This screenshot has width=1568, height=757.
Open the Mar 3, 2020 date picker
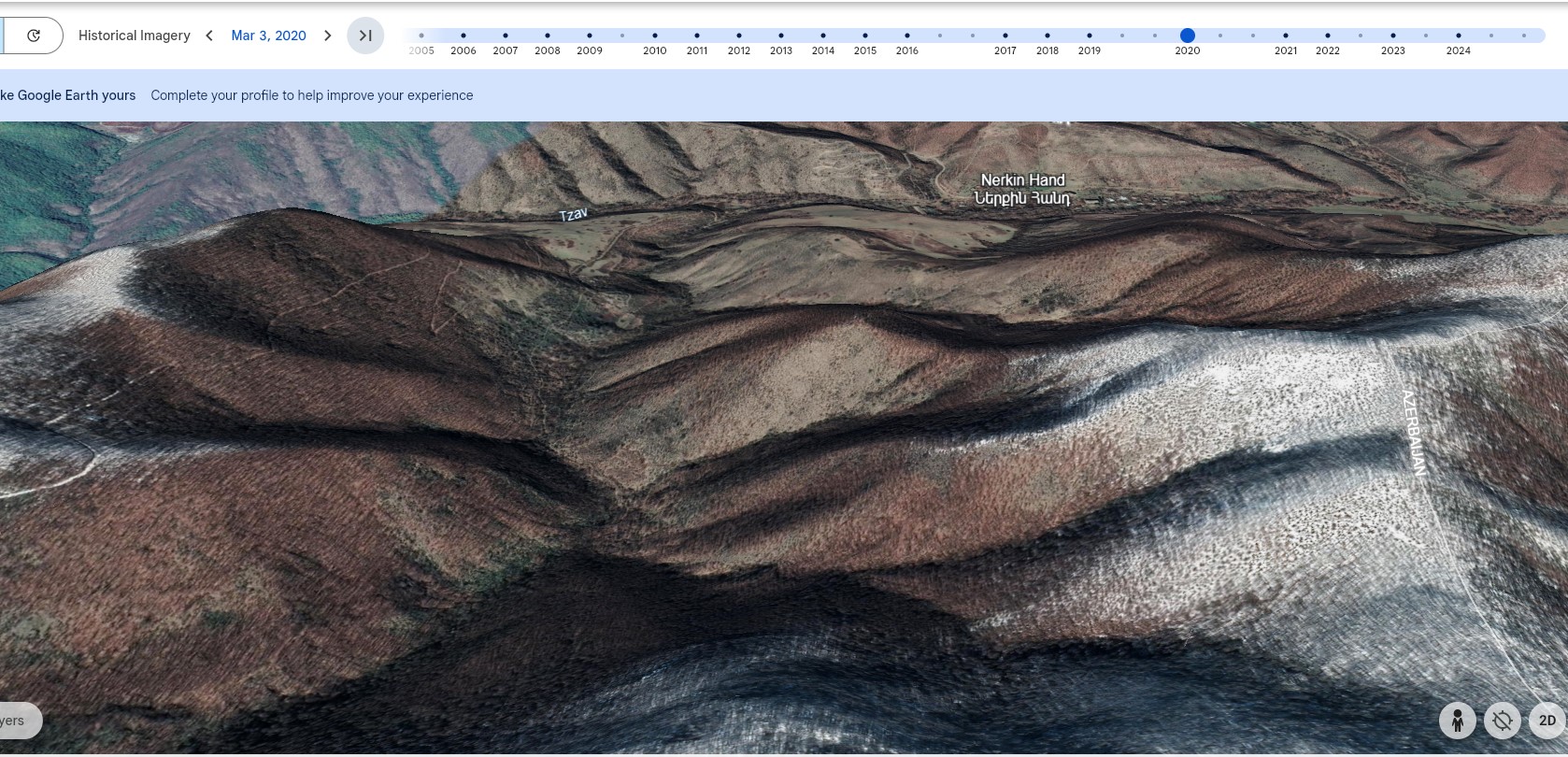[x=268, y=36]
